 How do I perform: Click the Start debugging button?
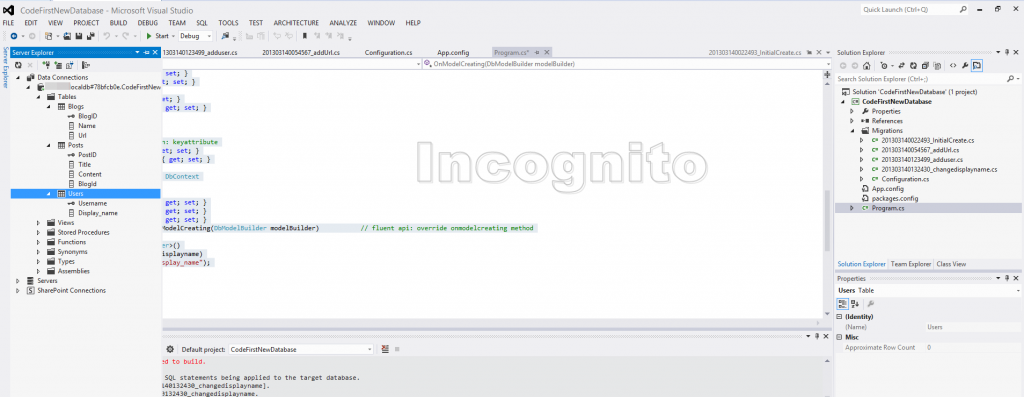tap(157, 36)
